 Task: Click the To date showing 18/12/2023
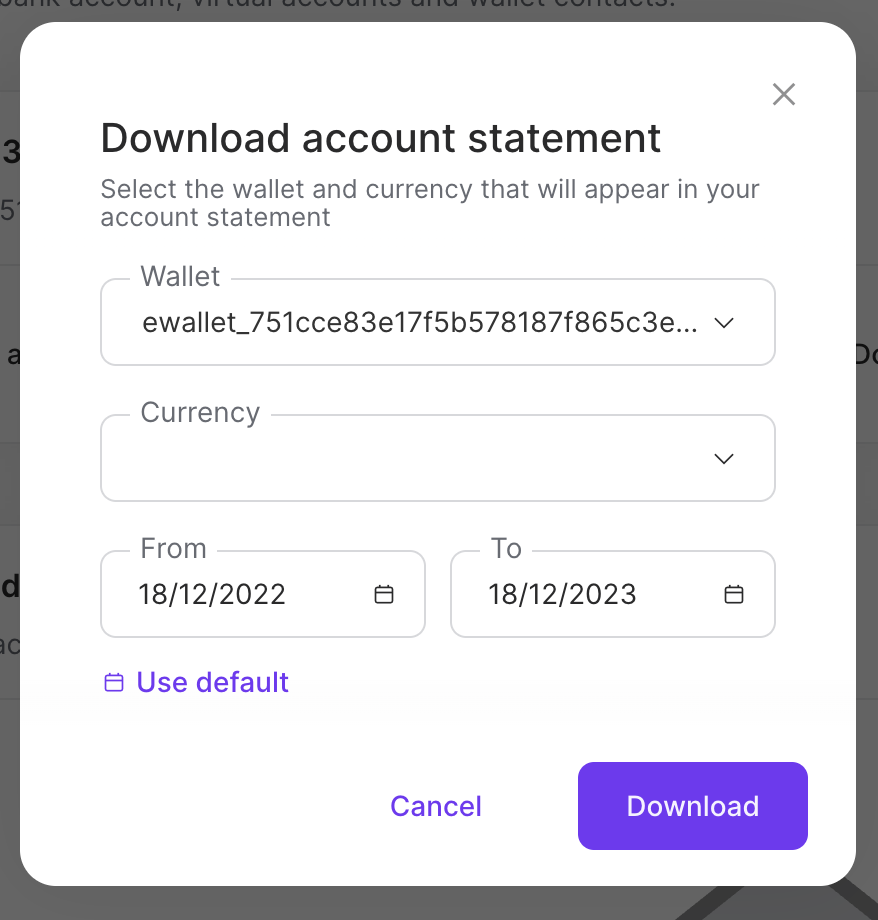click(561, 593)
